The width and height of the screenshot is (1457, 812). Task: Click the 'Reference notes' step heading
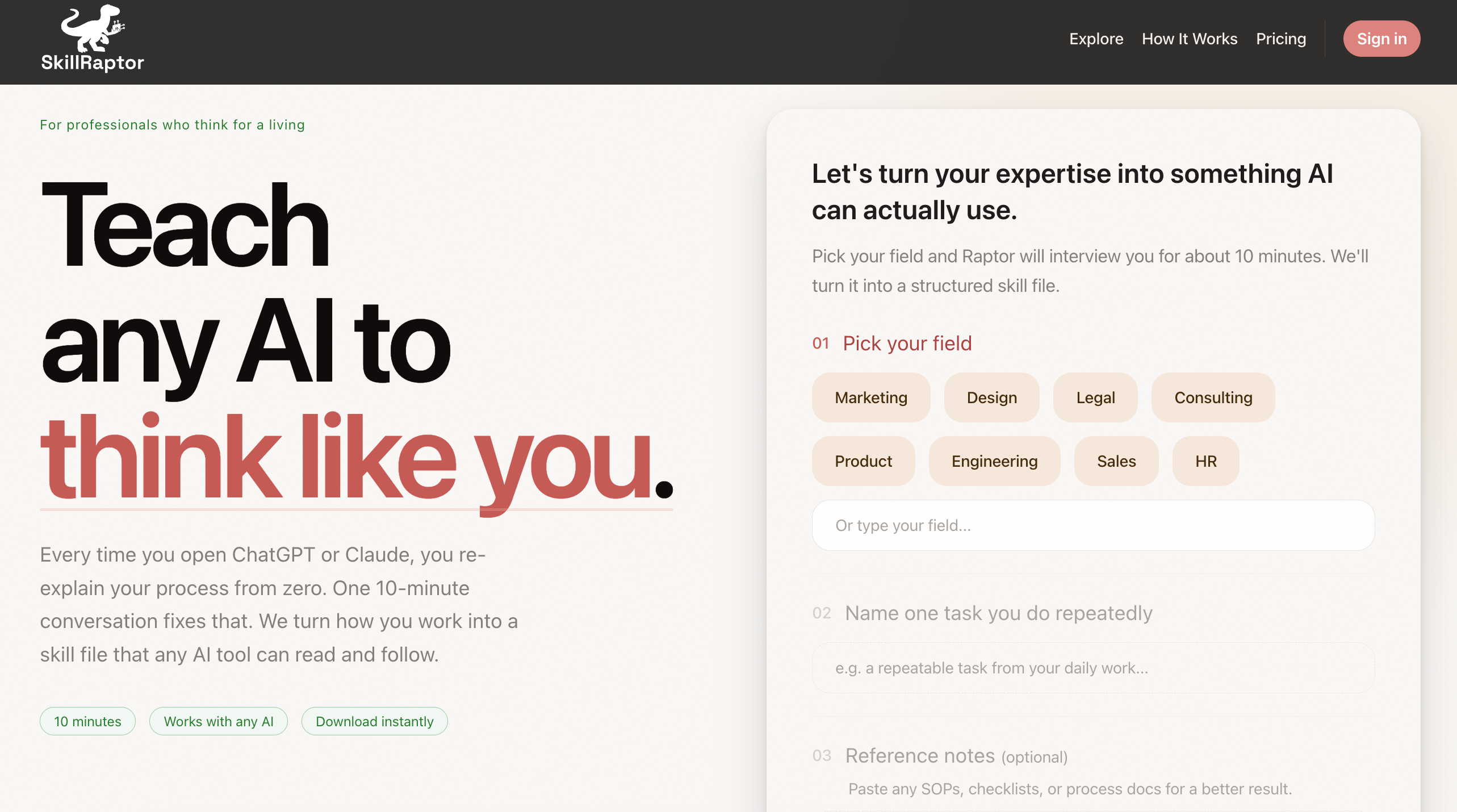[920, 756]
